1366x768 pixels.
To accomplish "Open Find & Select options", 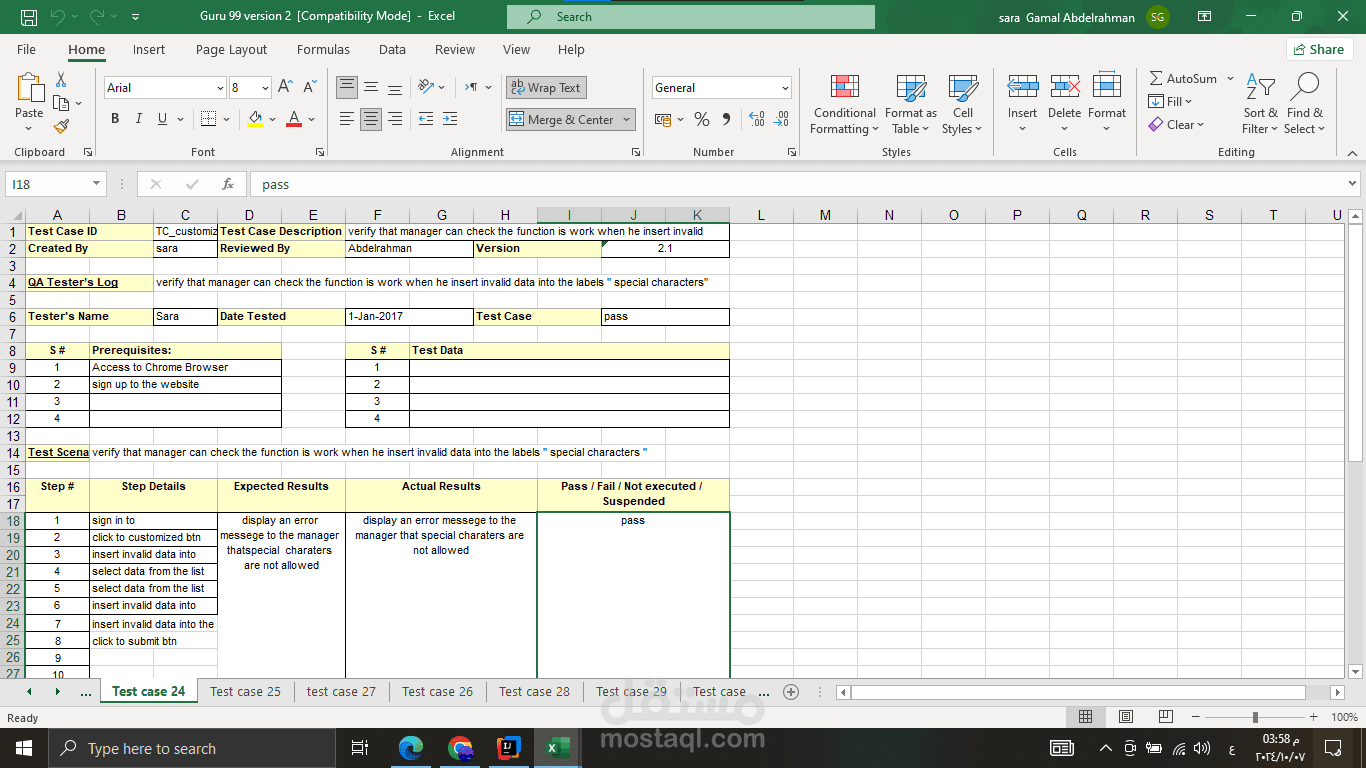I will 1304,104.
